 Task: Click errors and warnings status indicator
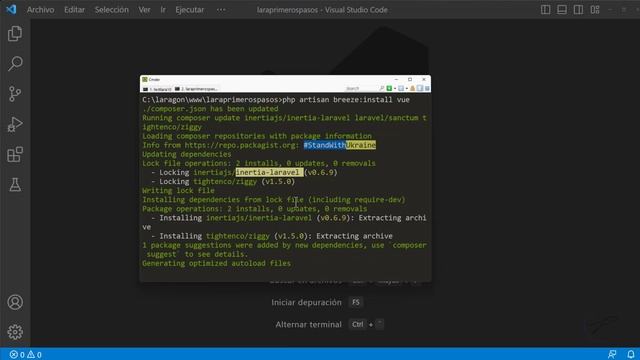coord(26,354)
